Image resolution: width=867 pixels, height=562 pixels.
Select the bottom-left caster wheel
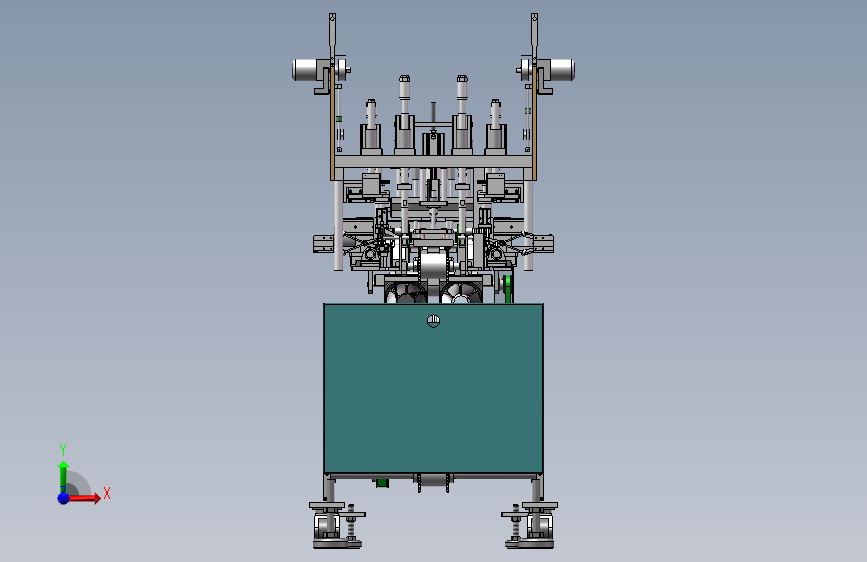click(327, 525)
